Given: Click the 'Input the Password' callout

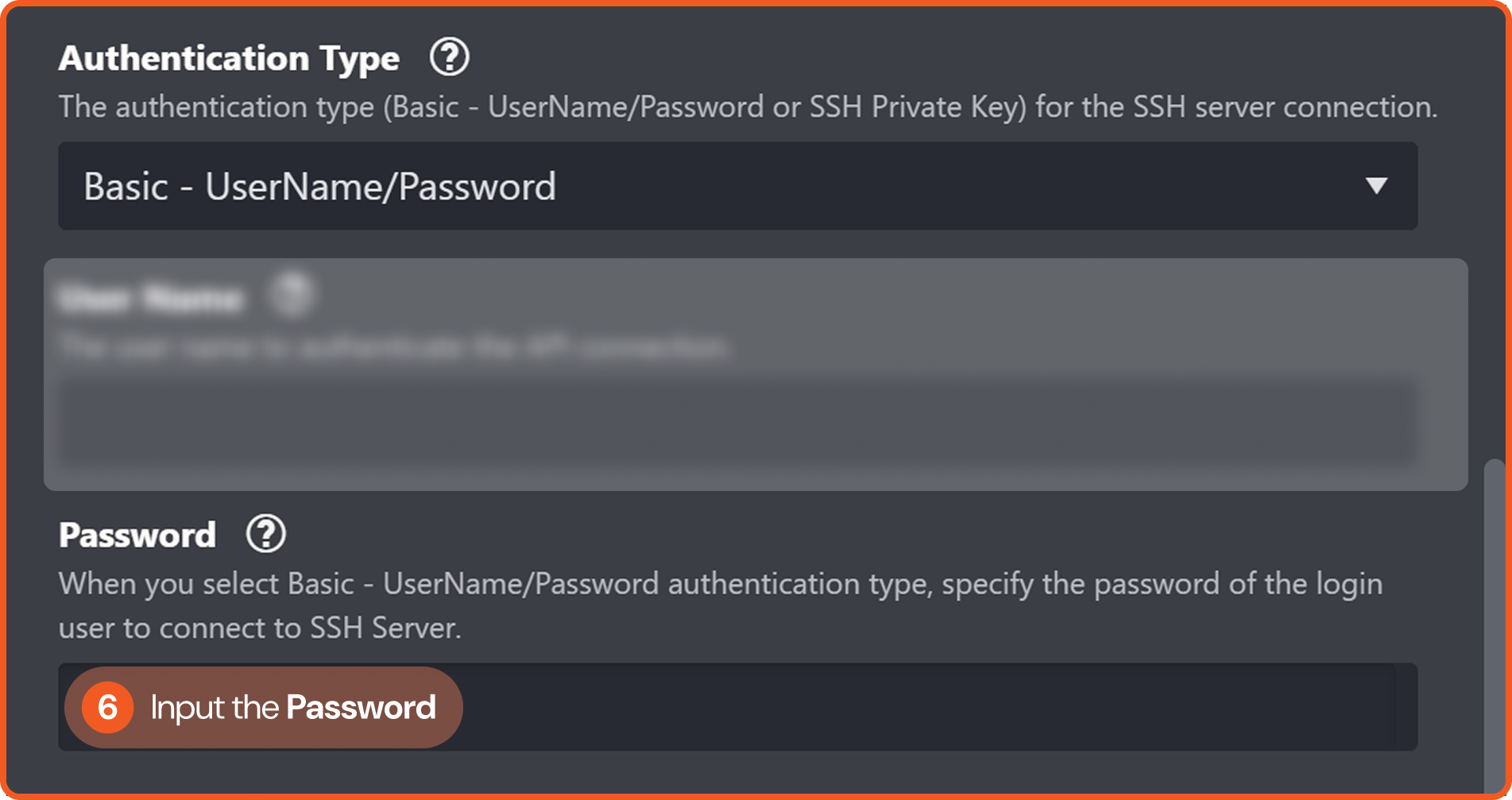Looking at the screenshot, I should tap(292, 707).
